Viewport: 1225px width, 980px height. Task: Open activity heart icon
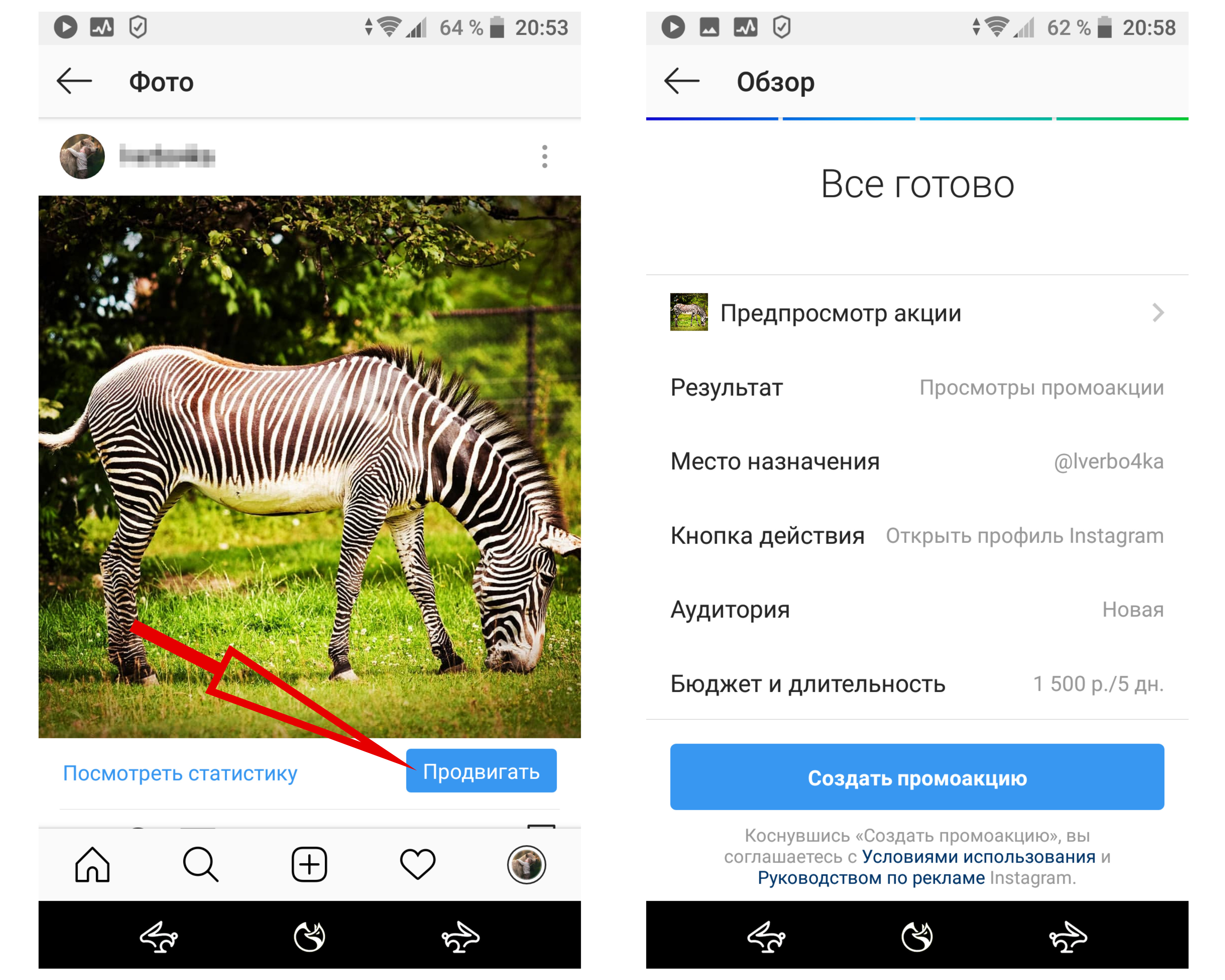point(418,864)
